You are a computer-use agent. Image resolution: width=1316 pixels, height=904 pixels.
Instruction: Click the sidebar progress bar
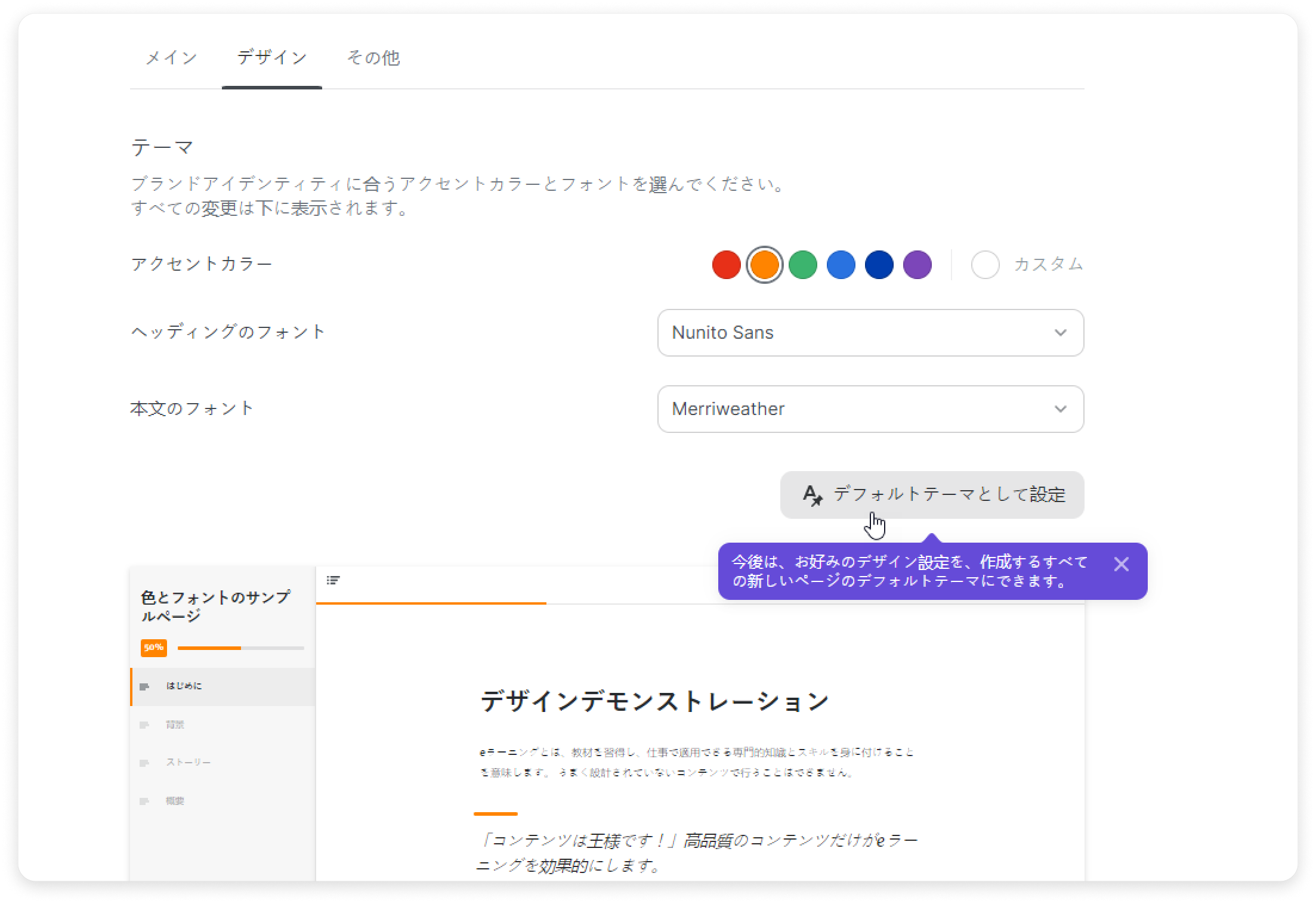[x=241, y=648]
